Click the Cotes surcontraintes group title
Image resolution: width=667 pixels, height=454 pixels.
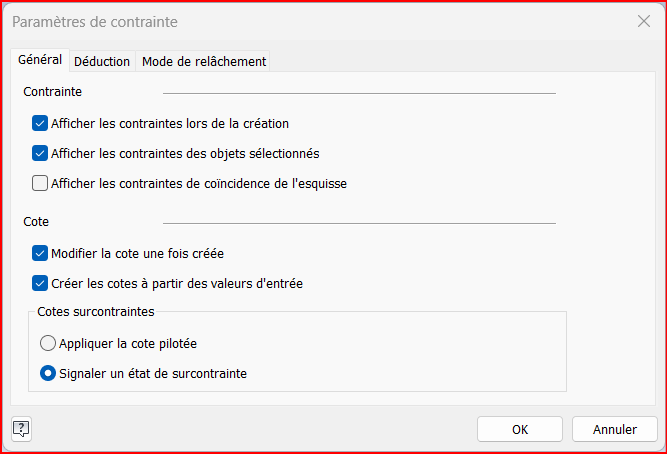95,312
